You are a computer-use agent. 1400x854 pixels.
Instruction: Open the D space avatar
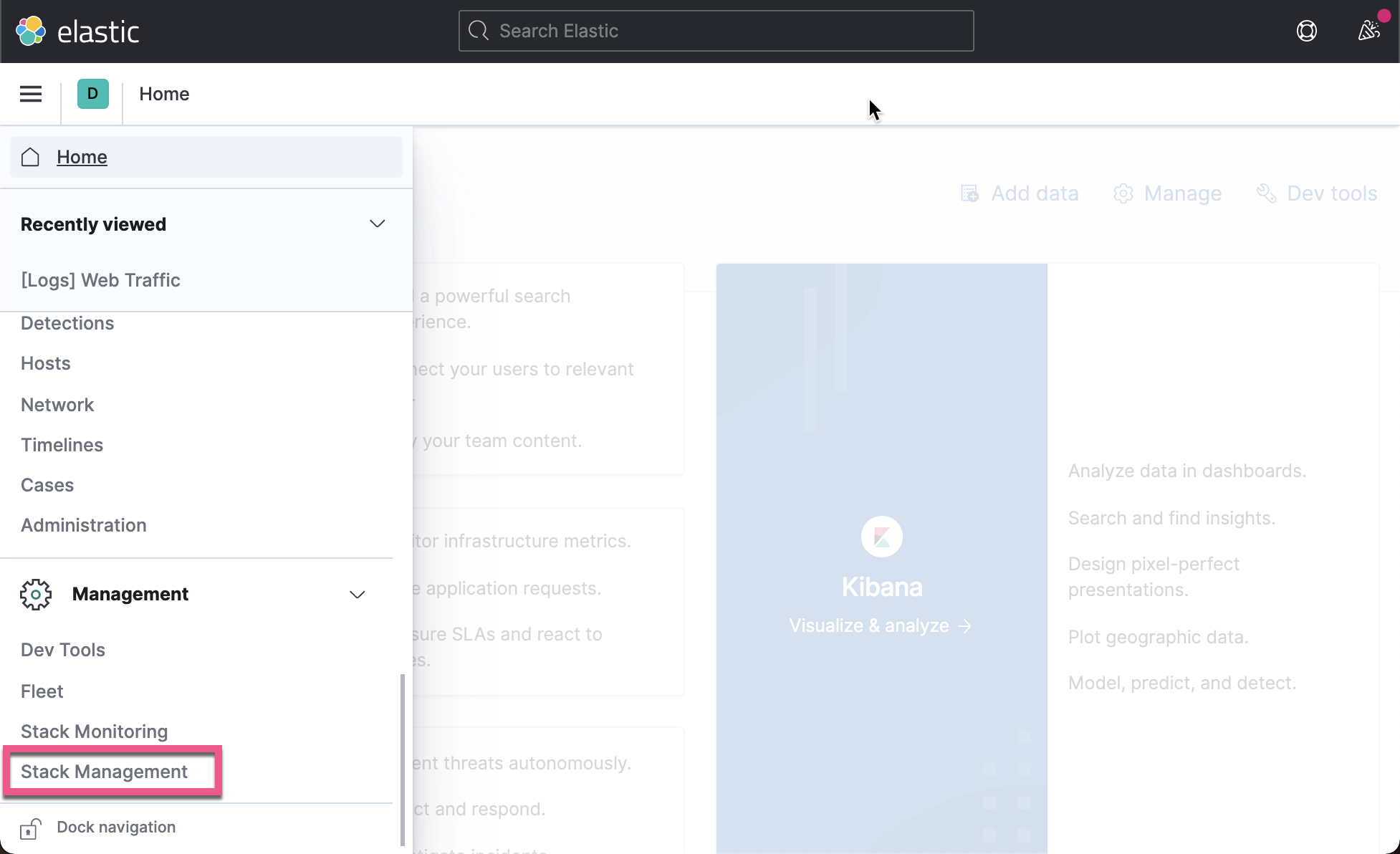pyautogui.click(x=92, y=94)
